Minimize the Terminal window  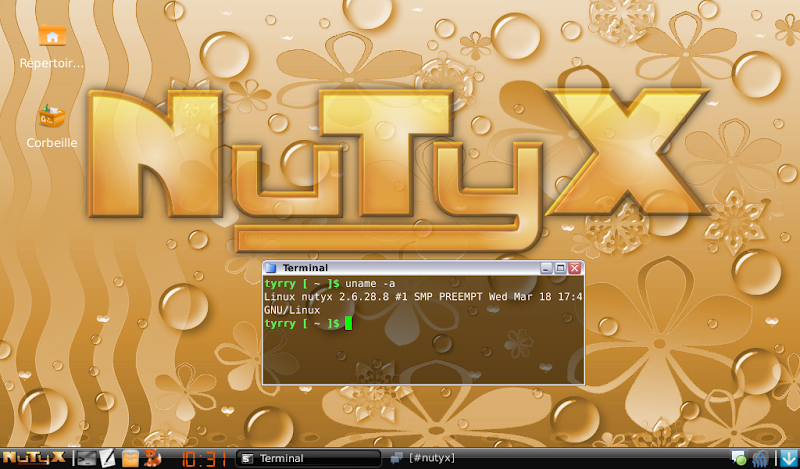546,268
